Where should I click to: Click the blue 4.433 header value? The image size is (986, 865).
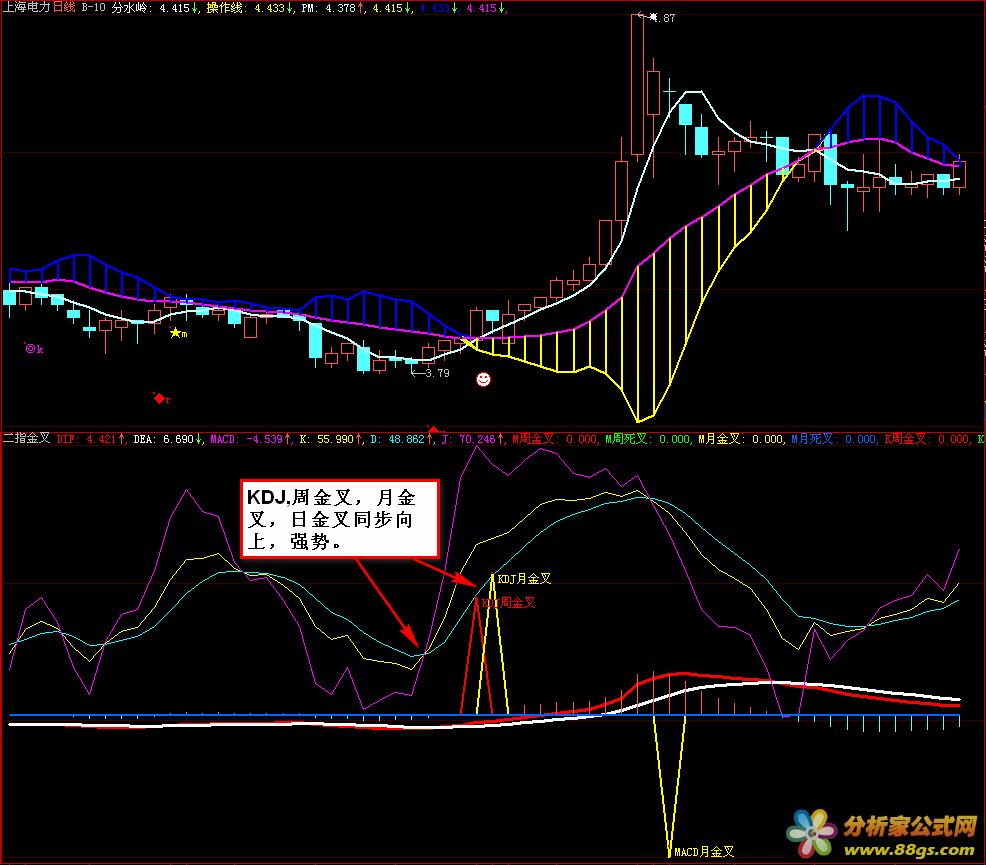(x=438, y=8)
